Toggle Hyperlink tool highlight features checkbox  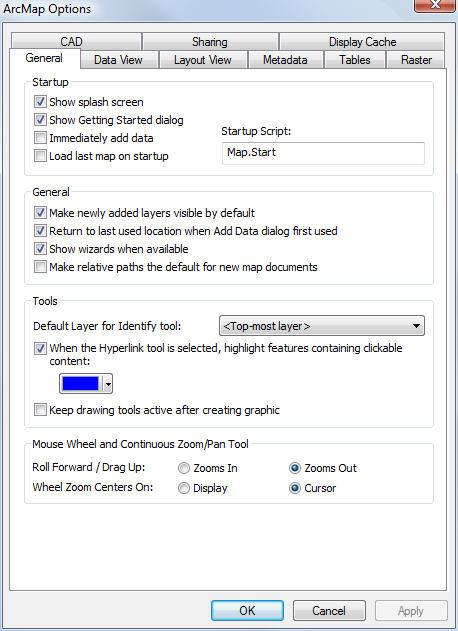[x=40, y=348]
